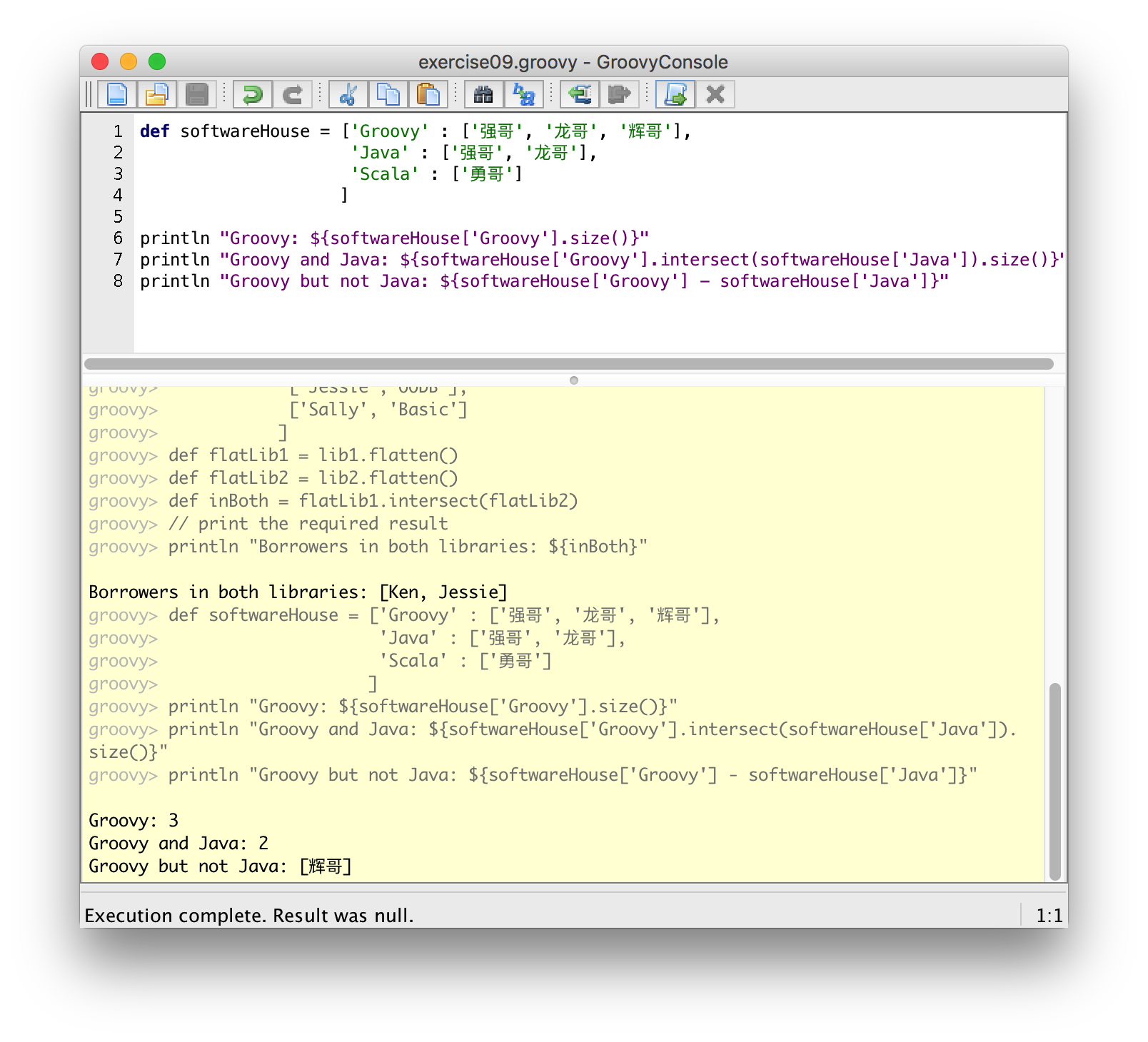This screenshot has height=1042, width=1148.
Task: Paste using the clipboard icon
Action: click(428, 94)
